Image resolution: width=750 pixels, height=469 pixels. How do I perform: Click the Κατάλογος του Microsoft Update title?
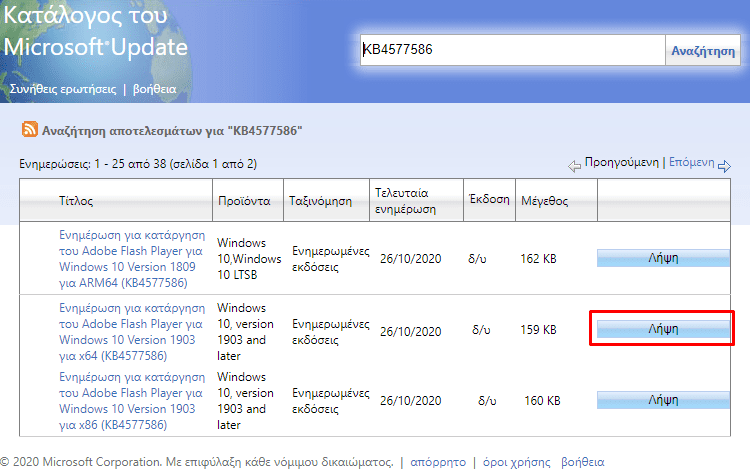pyautogui.click(x=95, y=31)
